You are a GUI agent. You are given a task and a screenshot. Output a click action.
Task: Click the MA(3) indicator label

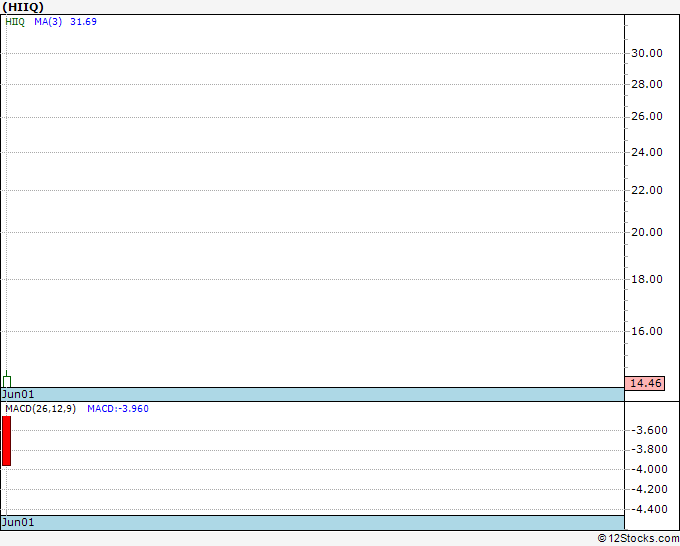48,22
